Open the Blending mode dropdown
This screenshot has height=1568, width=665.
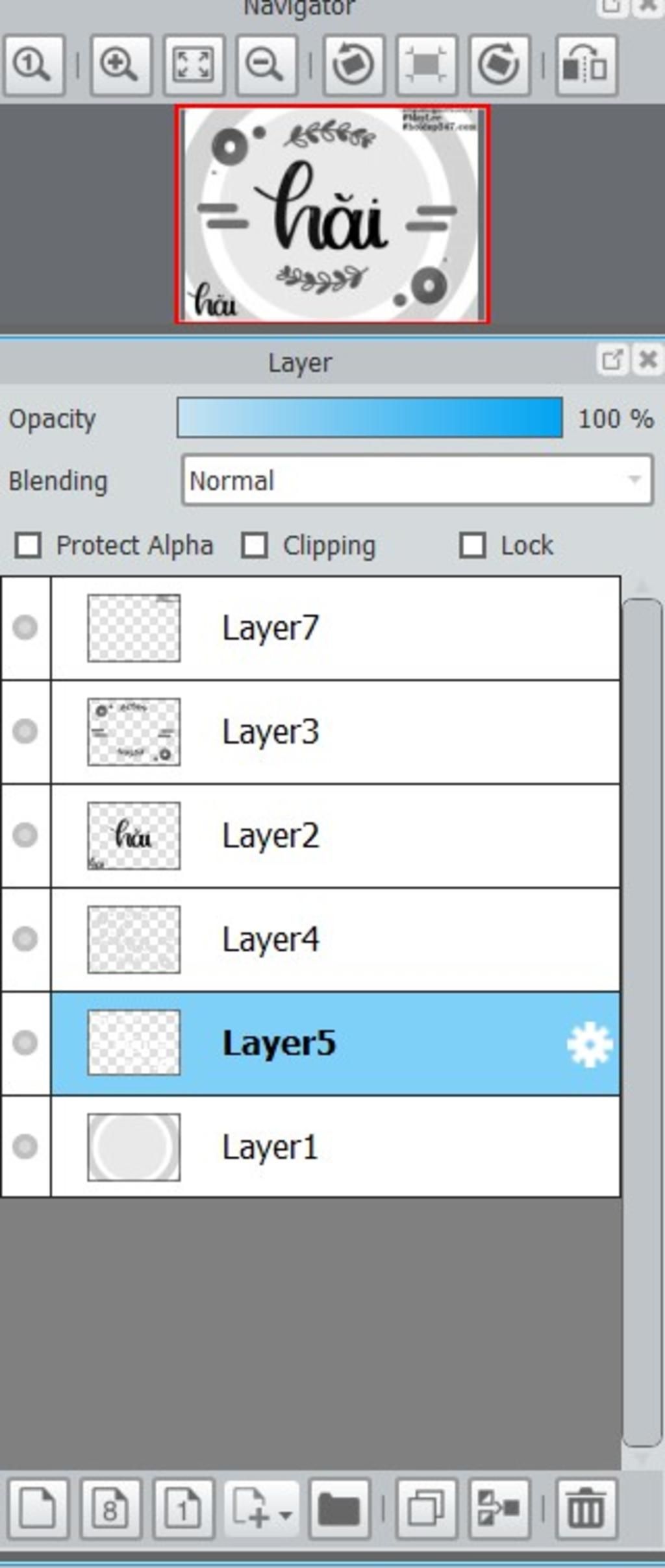pyautogui.click(x=417, y=480)
